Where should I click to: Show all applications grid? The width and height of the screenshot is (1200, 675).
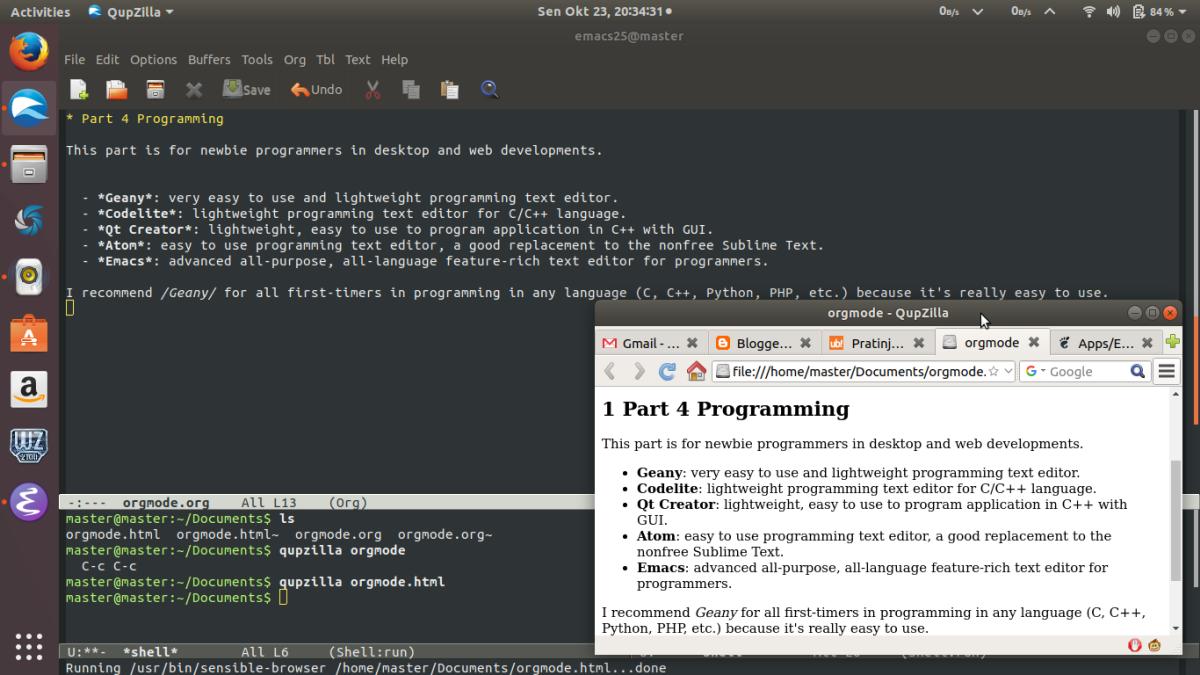(x=29, y=645)
